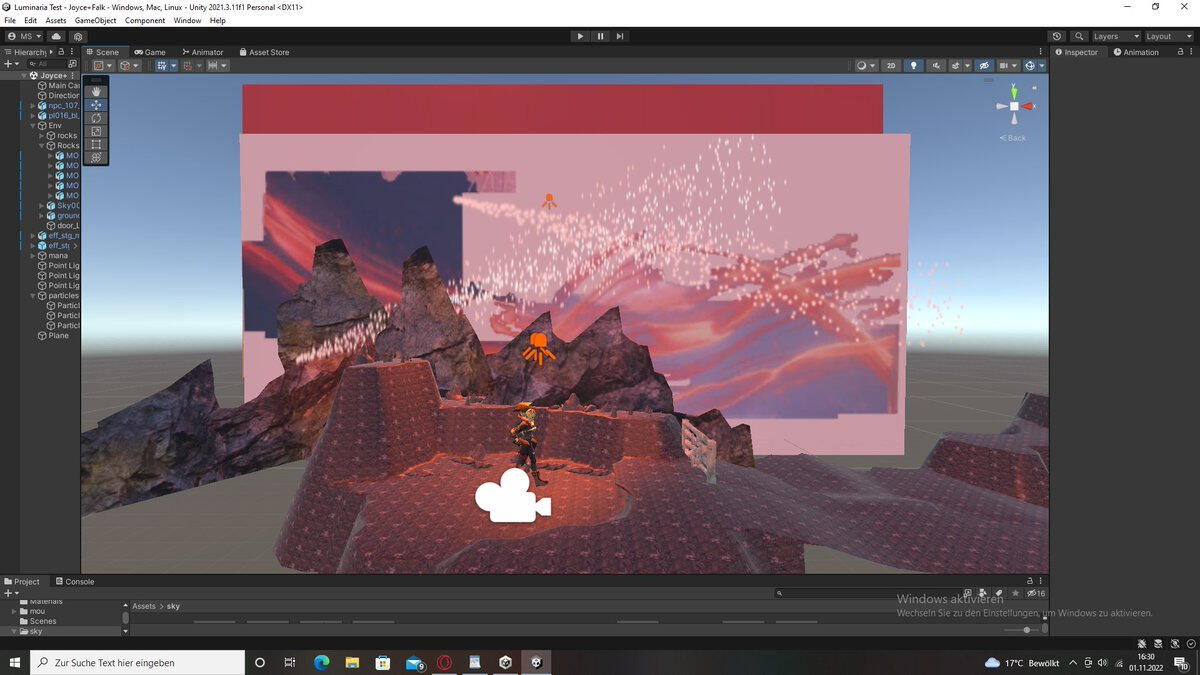Select the Hand view tool
The width and height of the screenshot is (1200, 675).
pos(96,92)
